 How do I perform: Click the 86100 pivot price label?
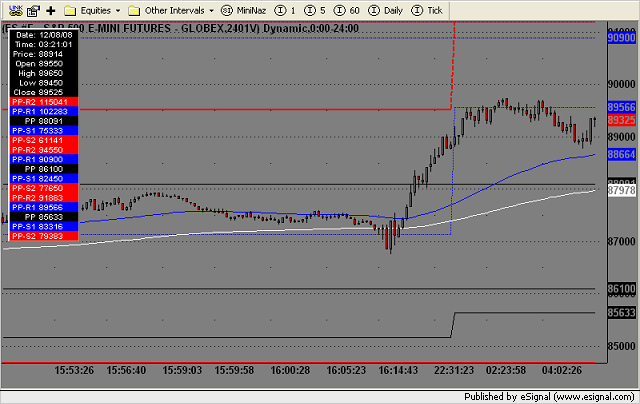[x=622, y=289]
